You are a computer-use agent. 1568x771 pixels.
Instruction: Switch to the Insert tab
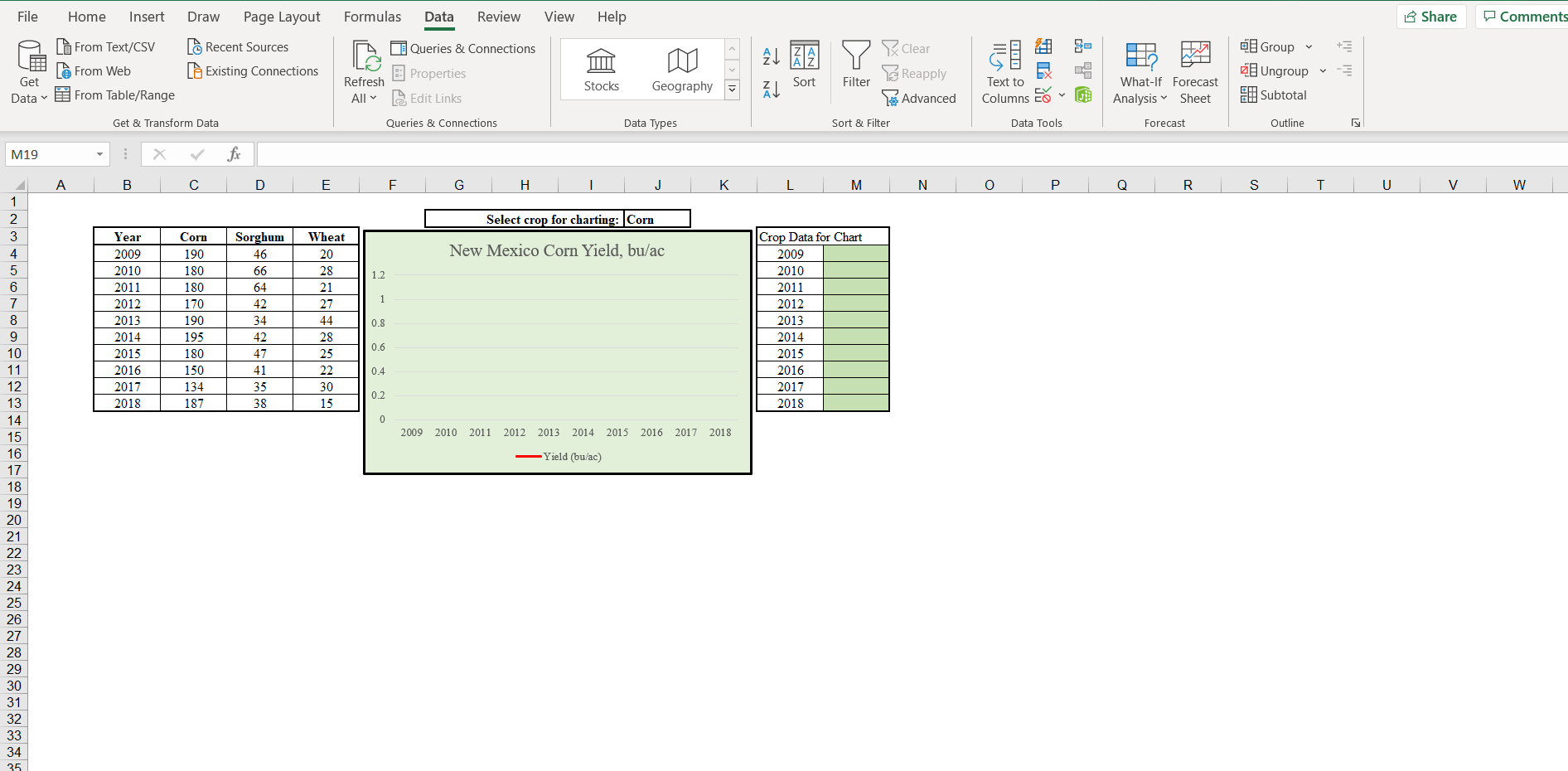(147, 17)
